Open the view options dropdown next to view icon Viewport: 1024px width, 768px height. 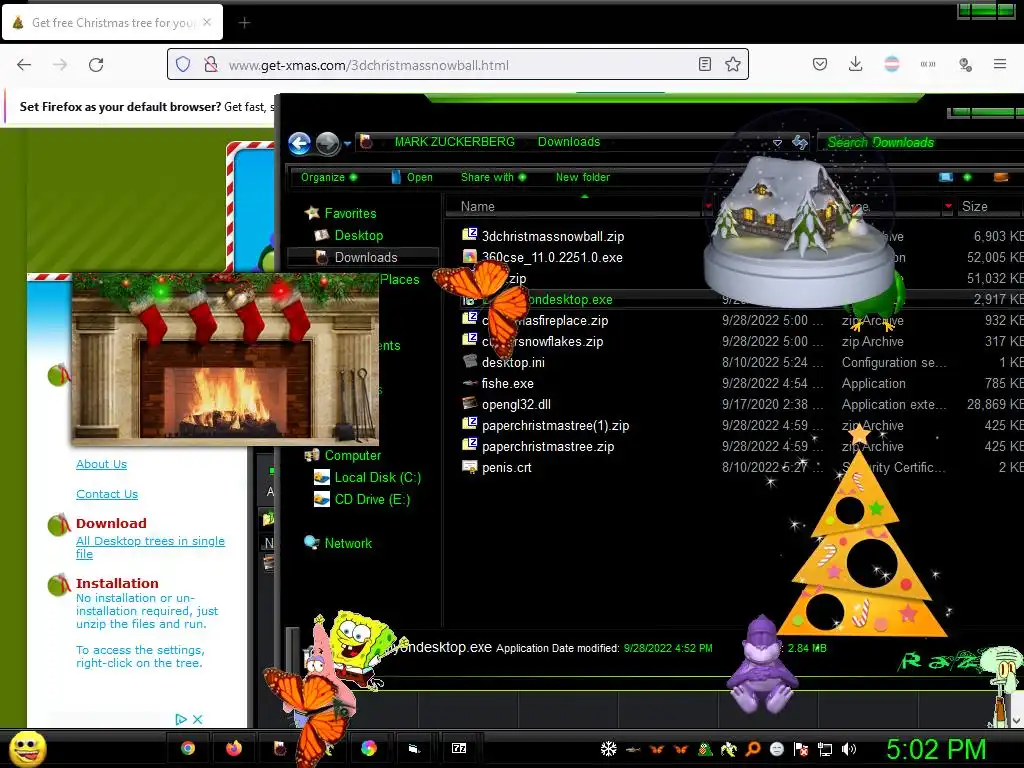pos(967,177)
